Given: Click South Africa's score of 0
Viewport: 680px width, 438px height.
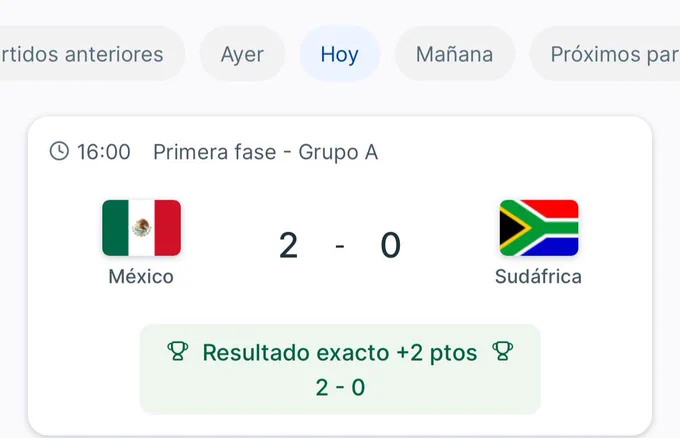Looking at the screenshot, I should pos(390,245).
